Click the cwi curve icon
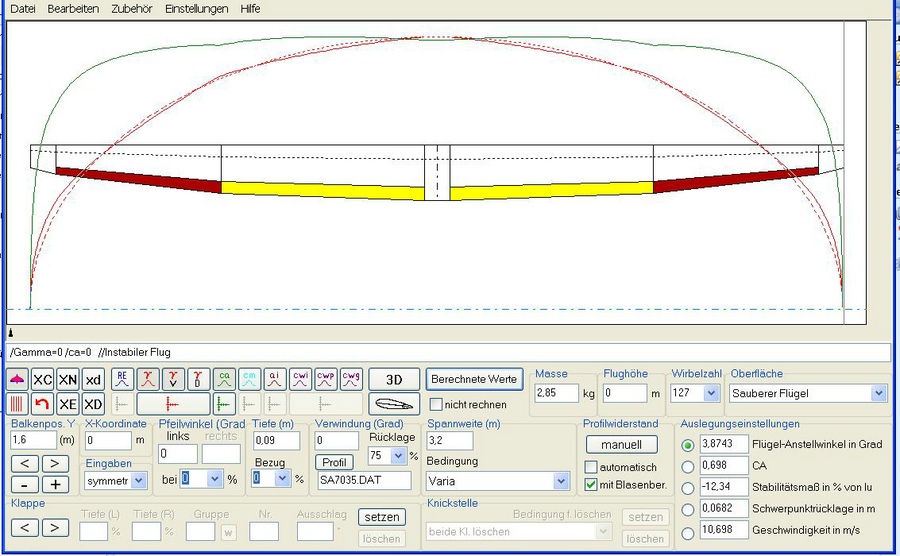 click(x=301, y=379)
